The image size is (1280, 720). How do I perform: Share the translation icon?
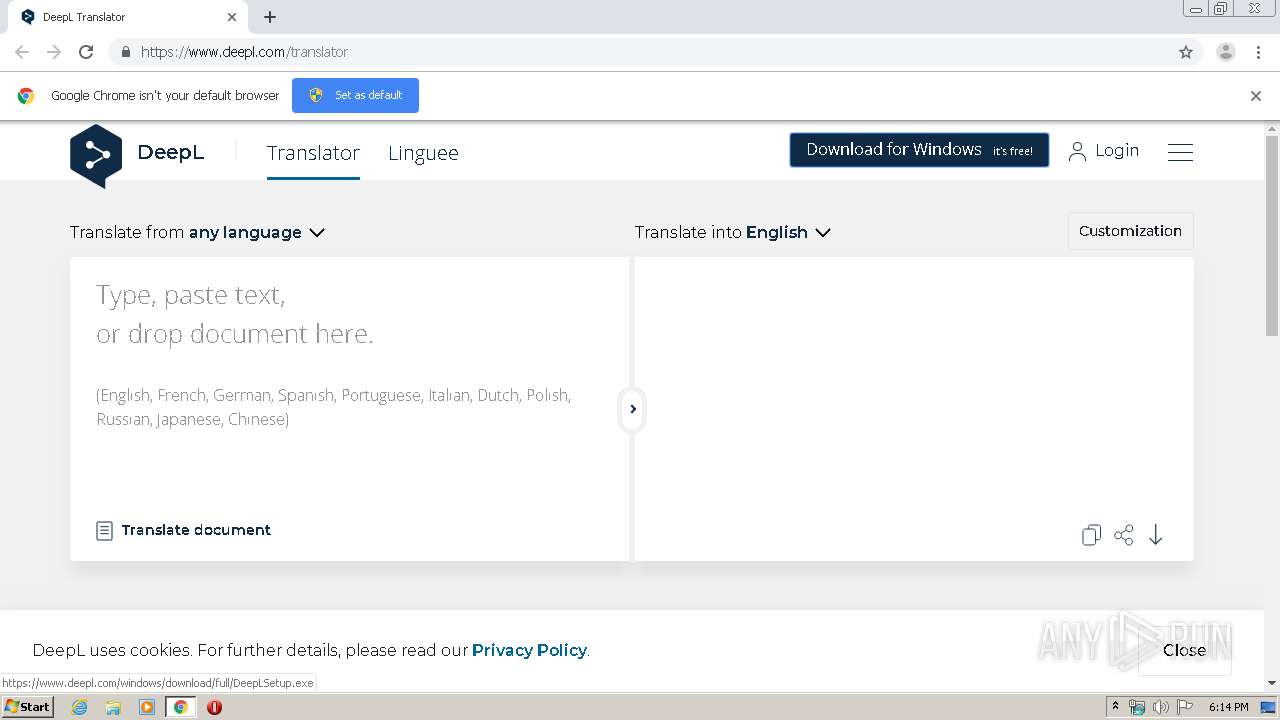pos(1124,535)
